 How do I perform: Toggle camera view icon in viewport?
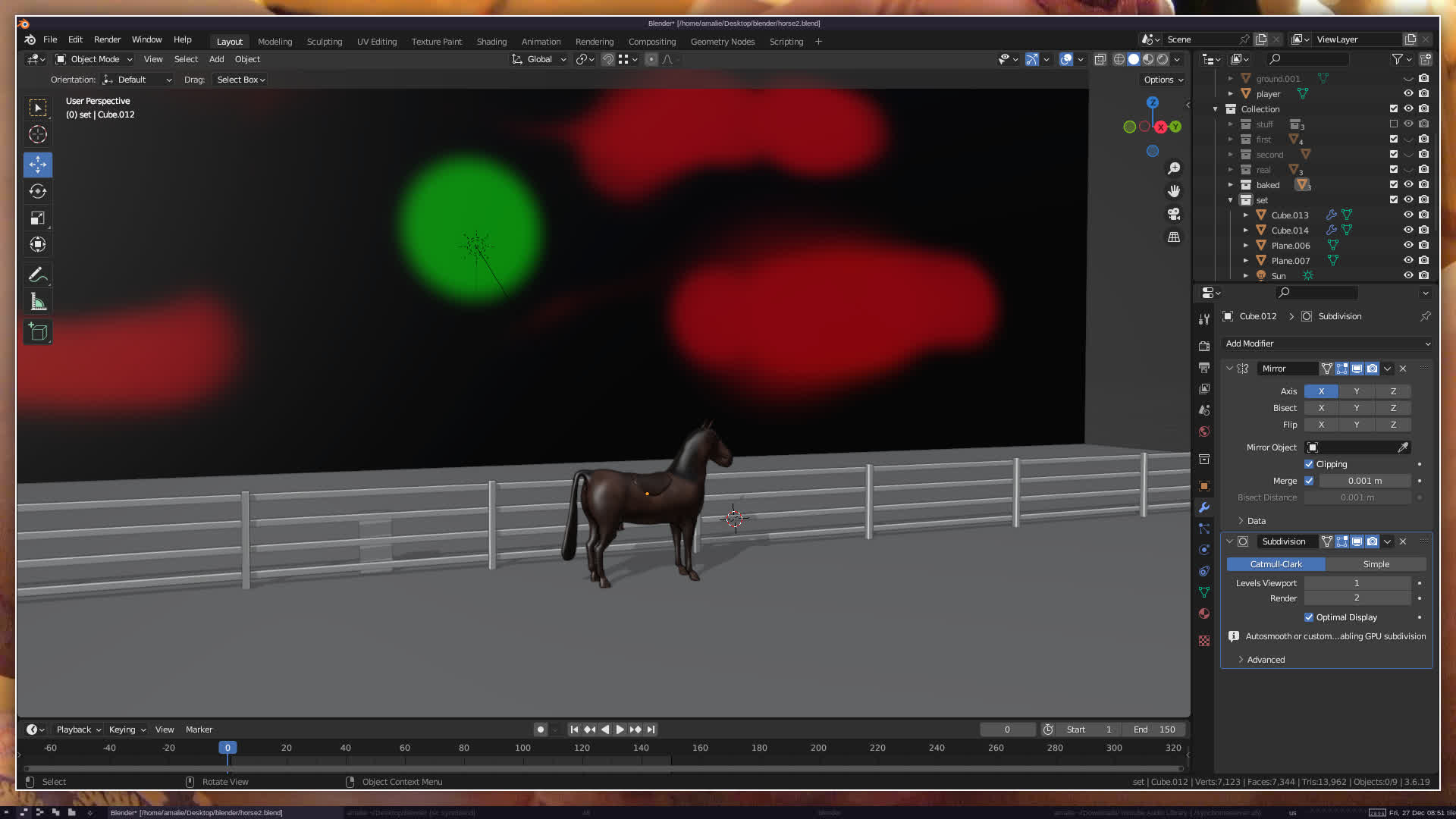point(1174,214)
